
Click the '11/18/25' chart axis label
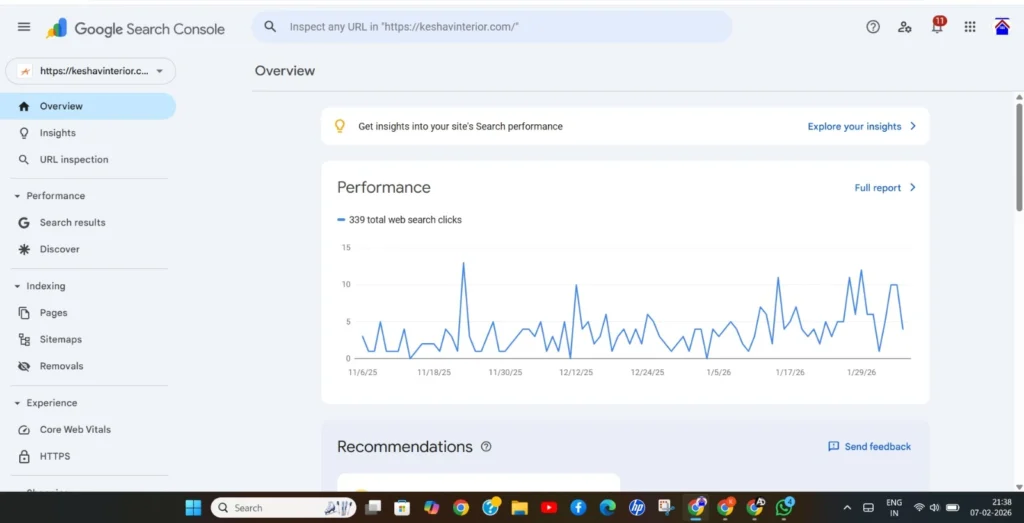click(434, 372)
